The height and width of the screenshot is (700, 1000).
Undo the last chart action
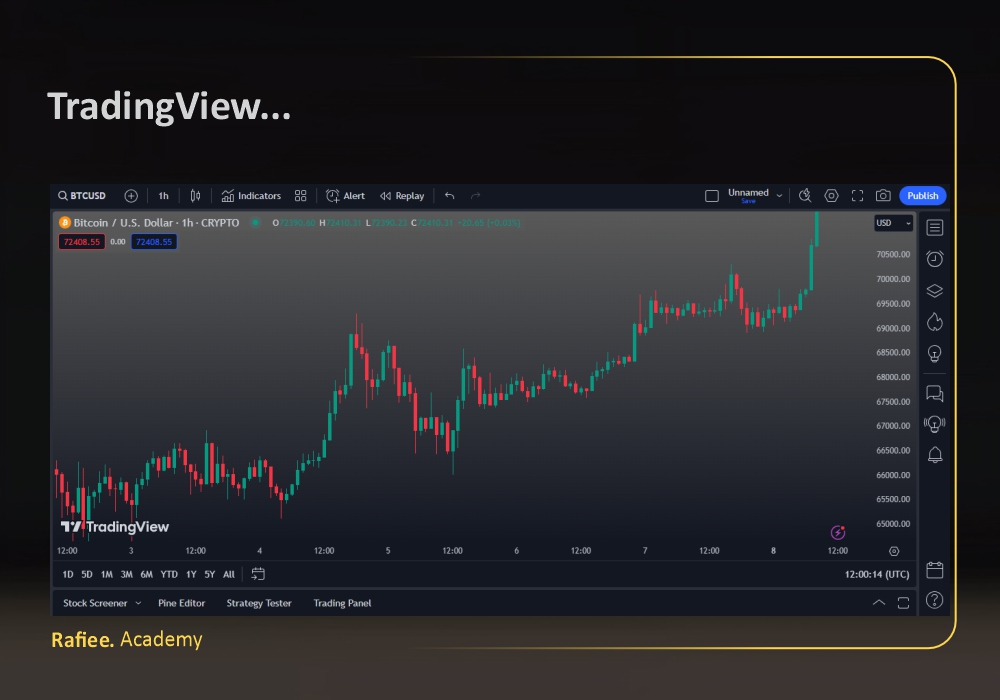[450, 196]
